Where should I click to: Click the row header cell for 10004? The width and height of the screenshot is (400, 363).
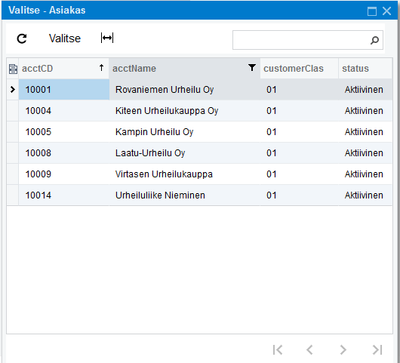click(13, 111)
